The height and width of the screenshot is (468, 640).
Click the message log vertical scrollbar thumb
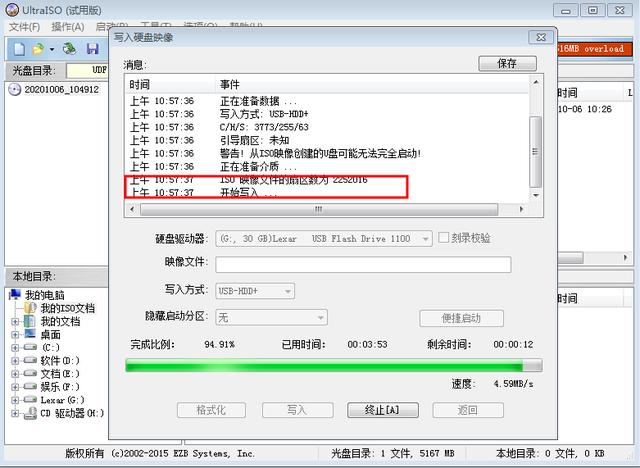(x=535, y=152)
